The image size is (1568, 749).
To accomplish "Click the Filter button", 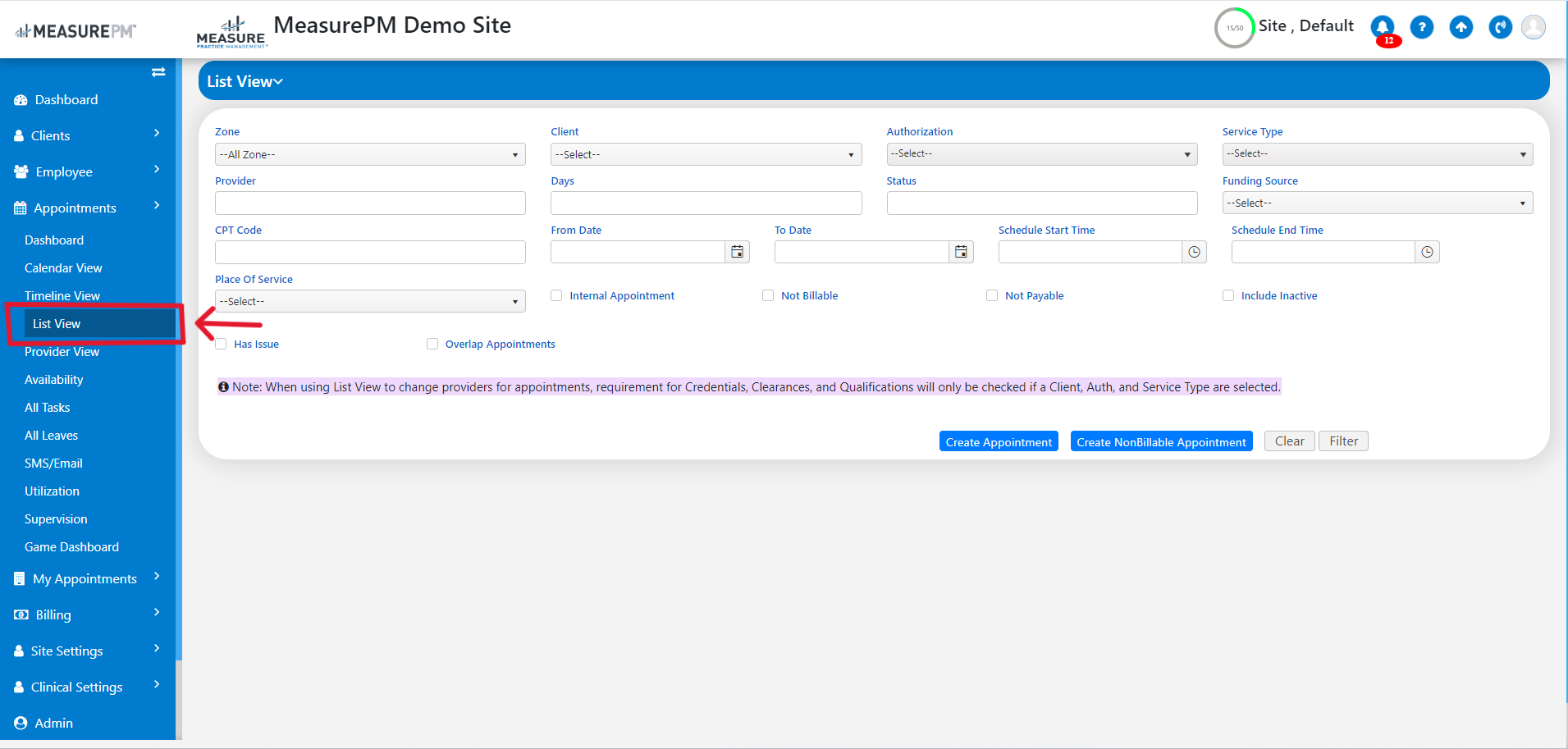I will (1343, 441).
